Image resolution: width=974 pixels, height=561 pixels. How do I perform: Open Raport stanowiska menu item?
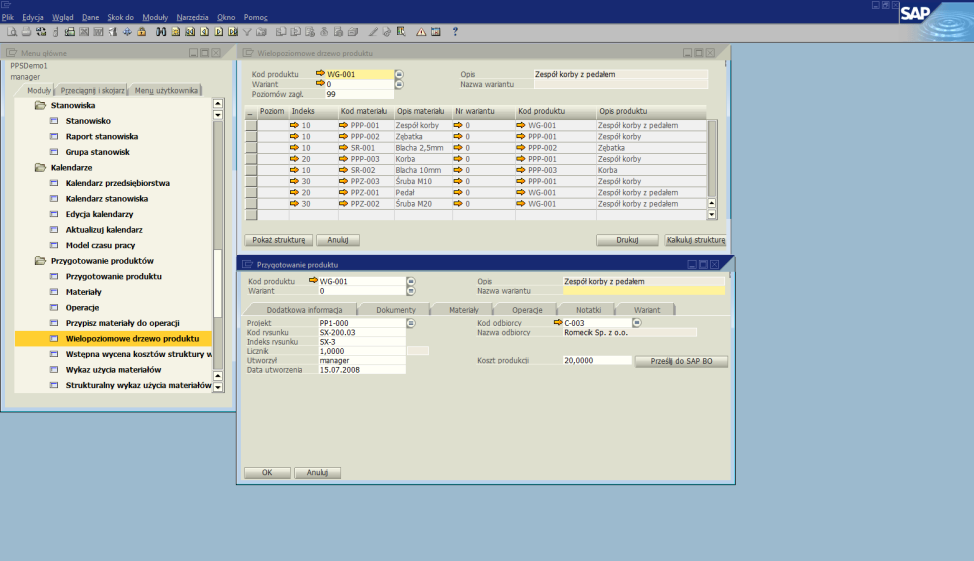[102, 137]
